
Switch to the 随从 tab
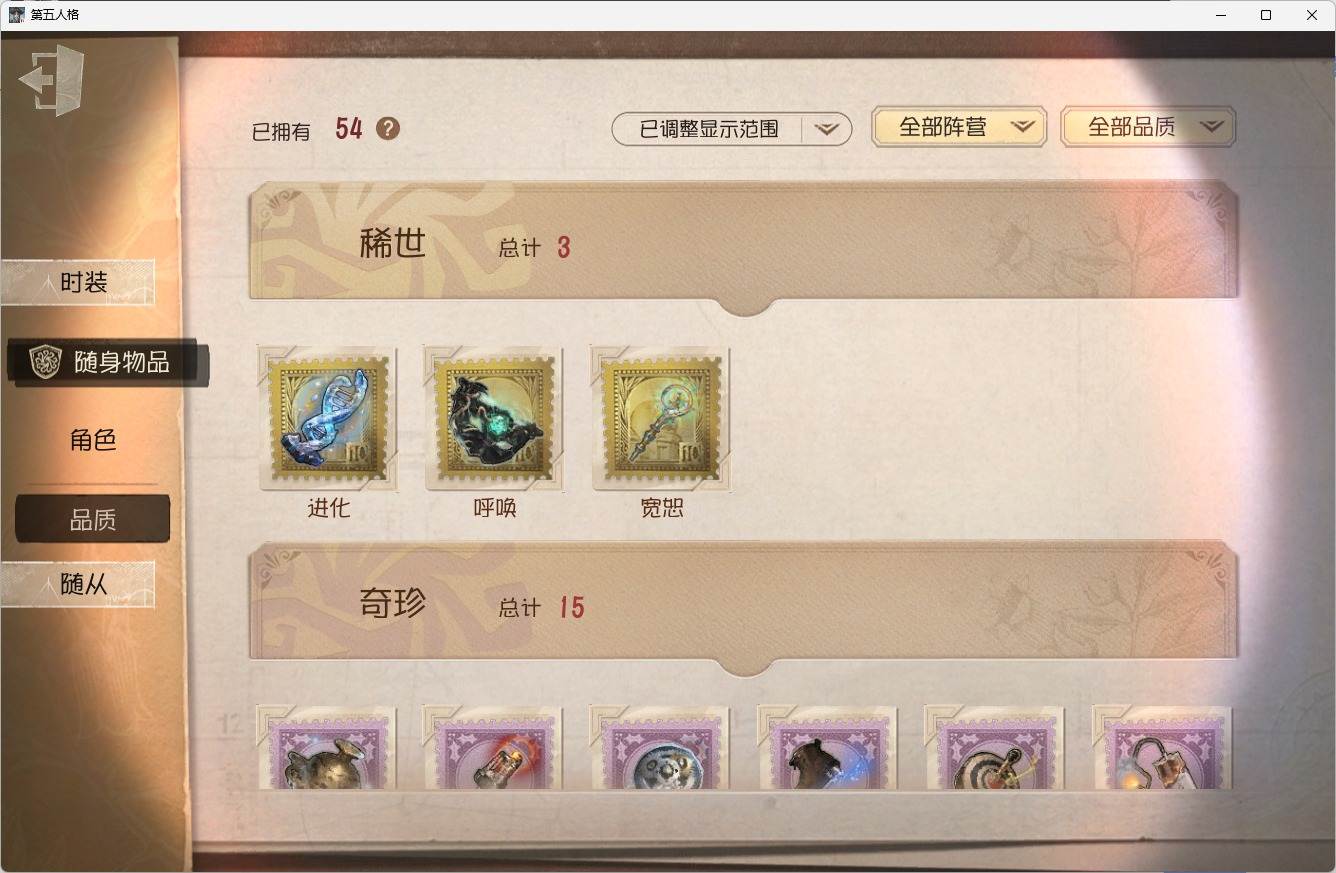click(79, 584)
